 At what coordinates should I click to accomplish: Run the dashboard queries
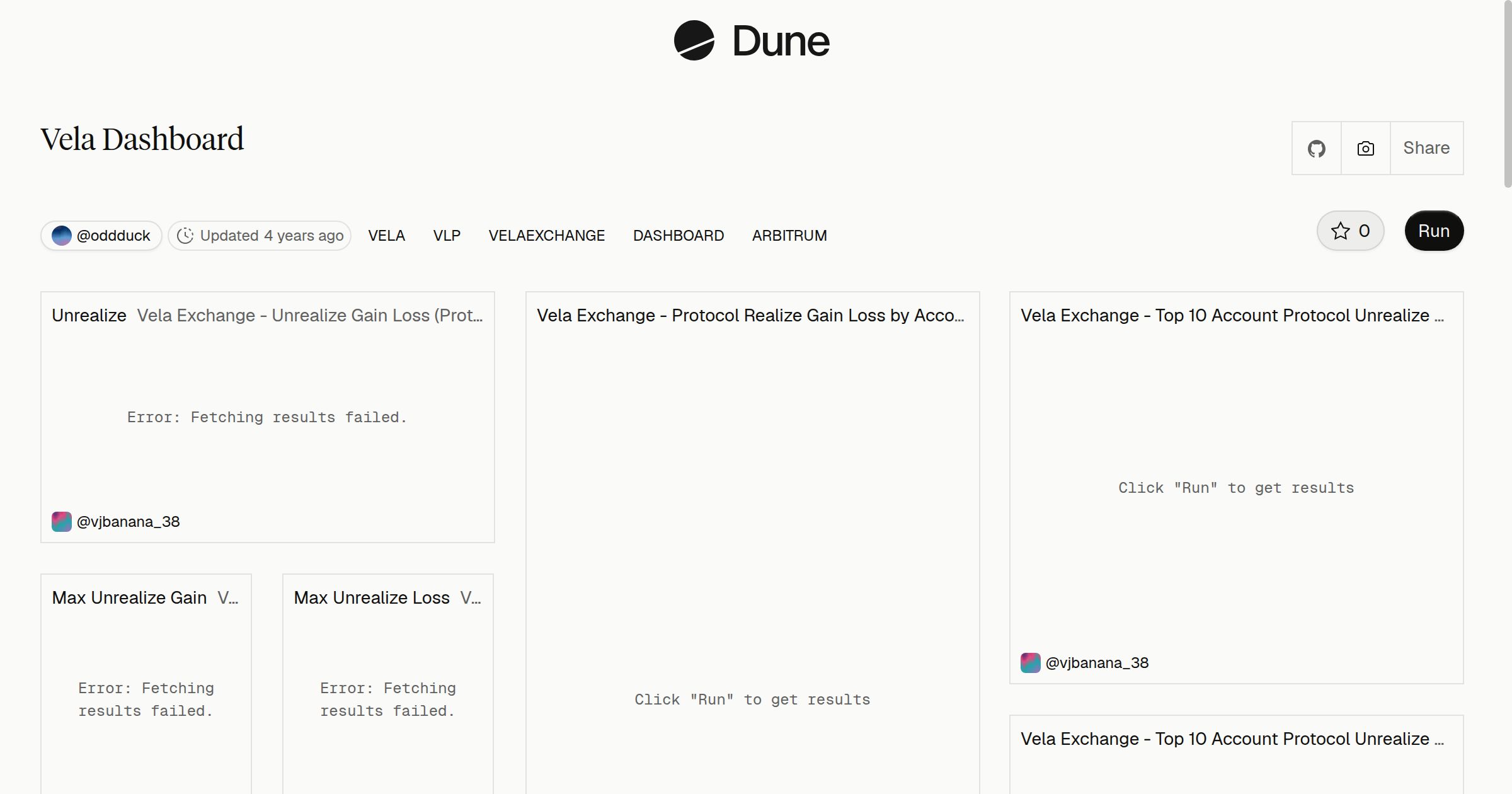tap(1434, 231)
